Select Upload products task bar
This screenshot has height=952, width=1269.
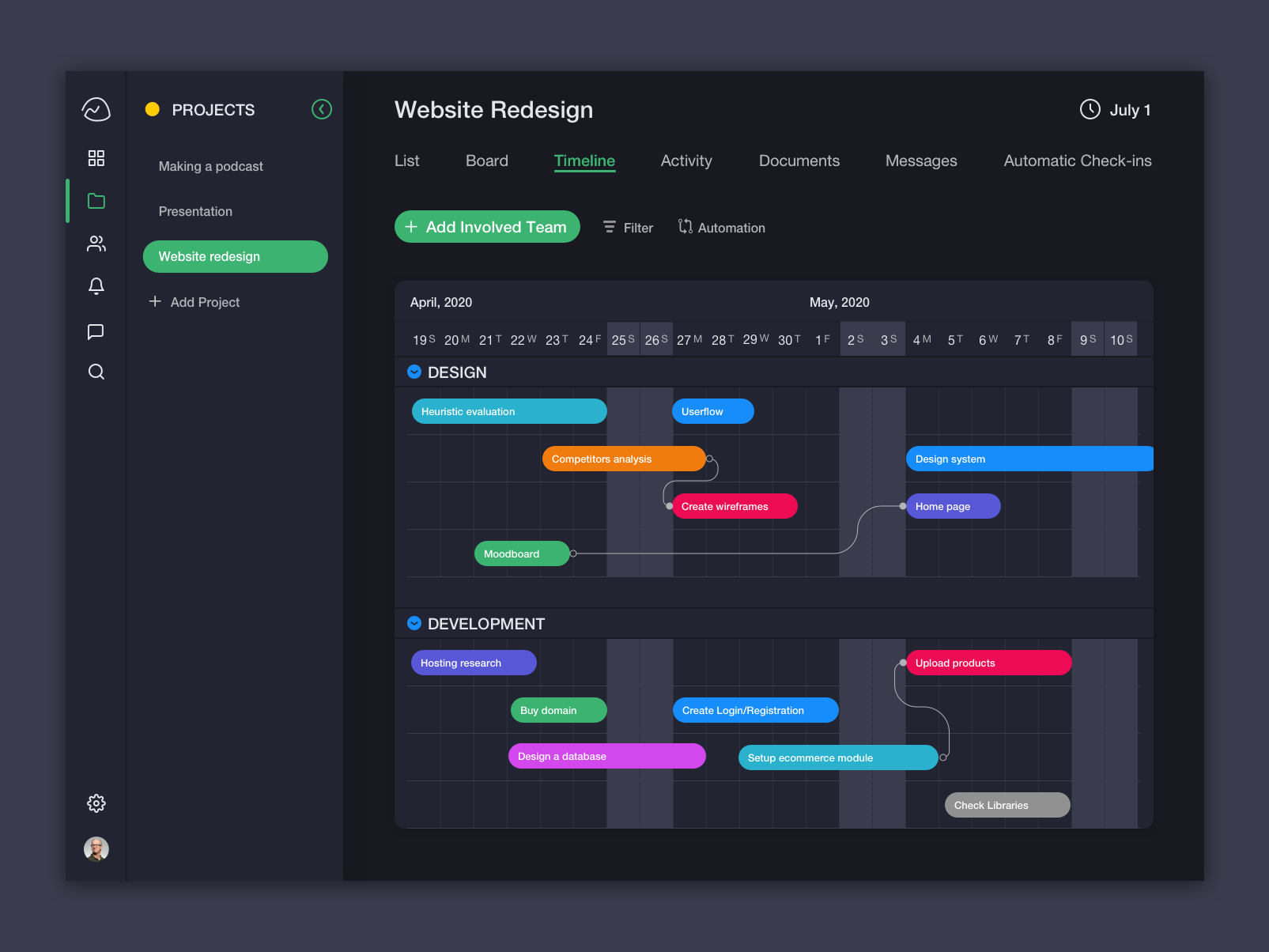point(989,663)
